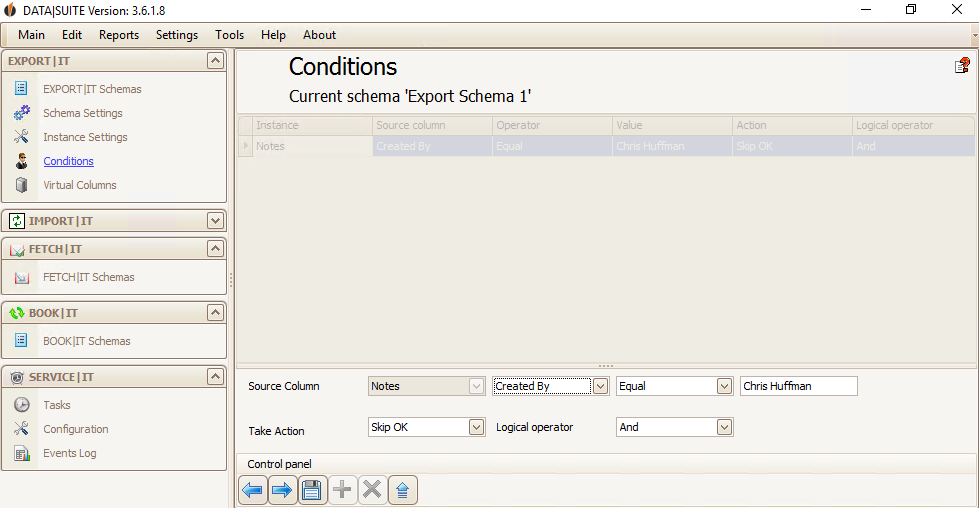This screenshot has width=979, height=508.
Task: Open the Created By column dropdown
Action: click(x=600, y=386)
